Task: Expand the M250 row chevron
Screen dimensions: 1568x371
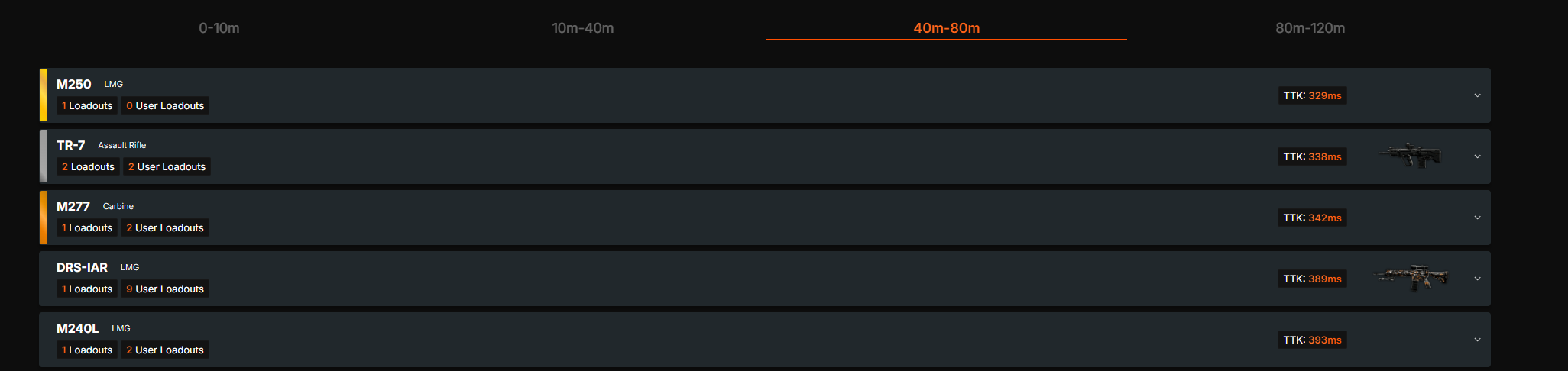Action: pos(1477,95)
